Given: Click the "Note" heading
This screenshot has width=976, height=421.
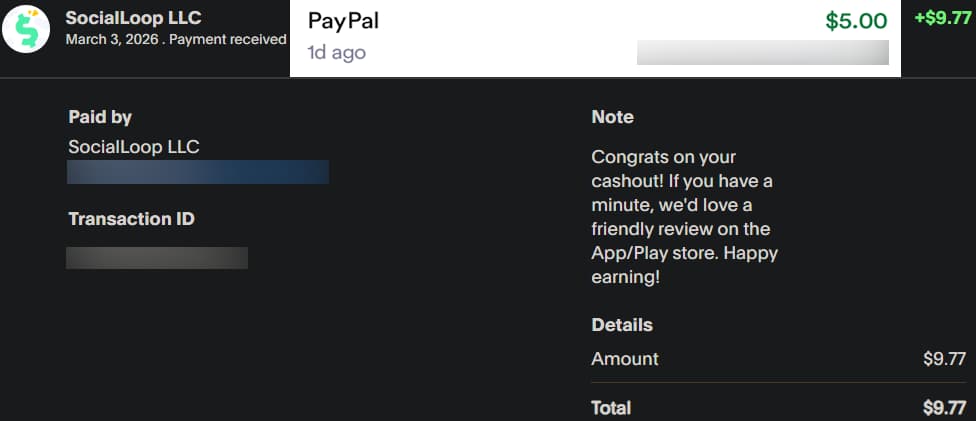Looking at the screenshot, I should point(612,117).
